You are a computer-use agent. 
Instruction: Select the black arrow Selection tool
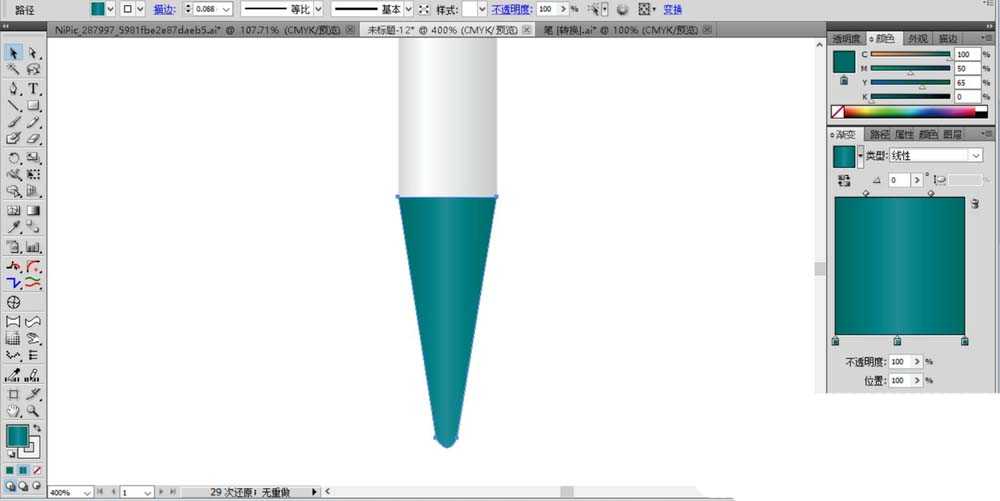[x=13, y=53]
